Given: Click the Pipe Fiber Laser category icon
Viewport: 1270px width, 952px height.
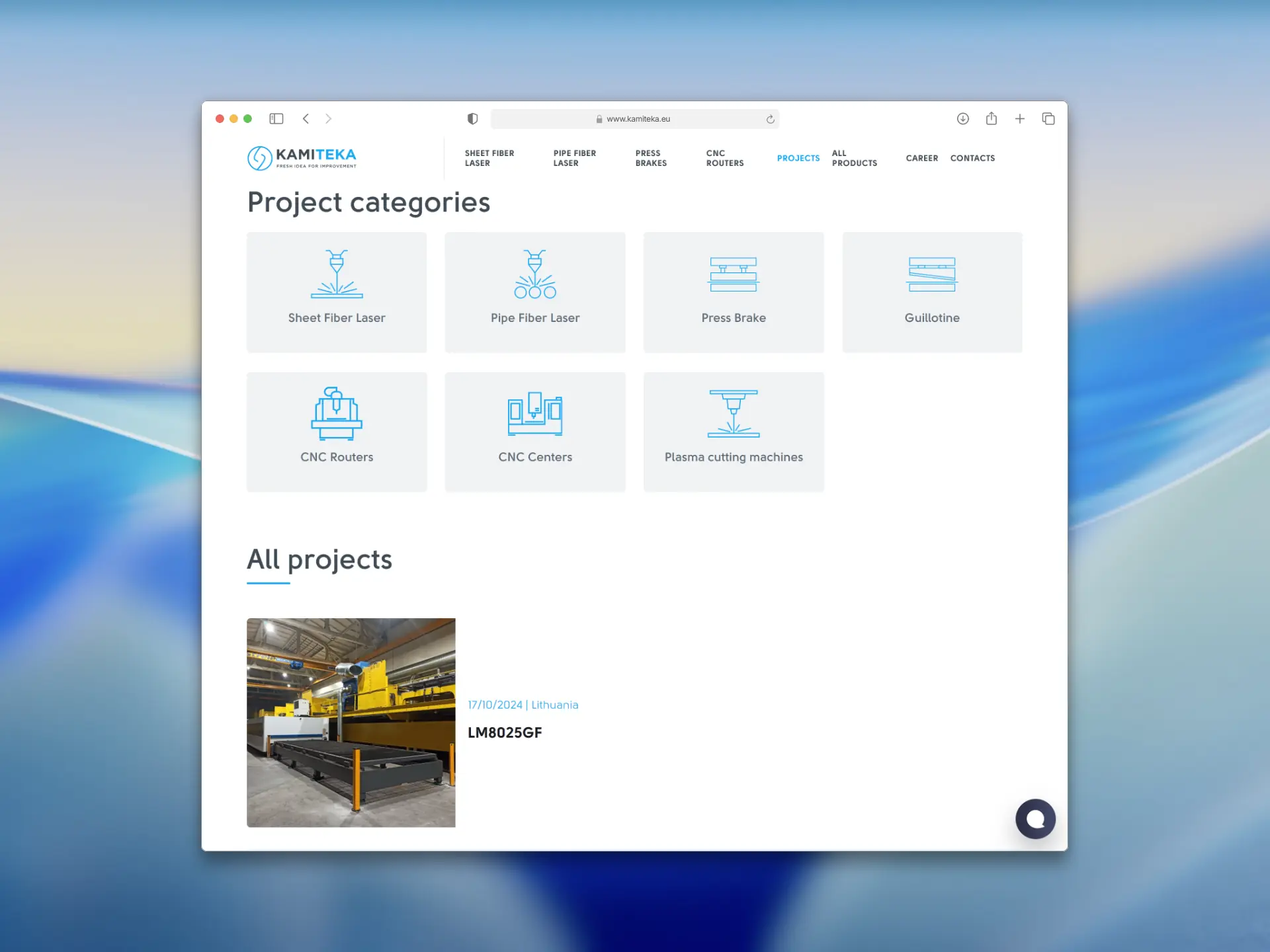Looking at the screenshot, I should point(535,274).
